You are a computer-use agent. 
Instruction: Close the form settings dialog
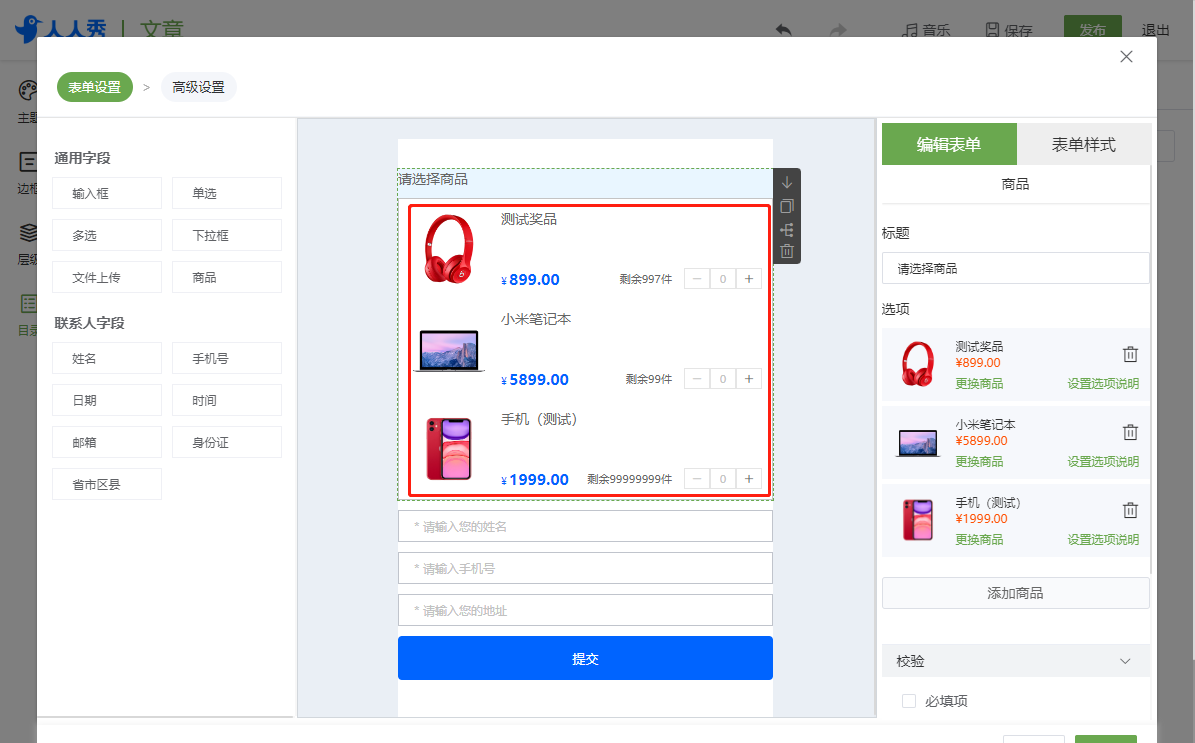point(1126,56)
